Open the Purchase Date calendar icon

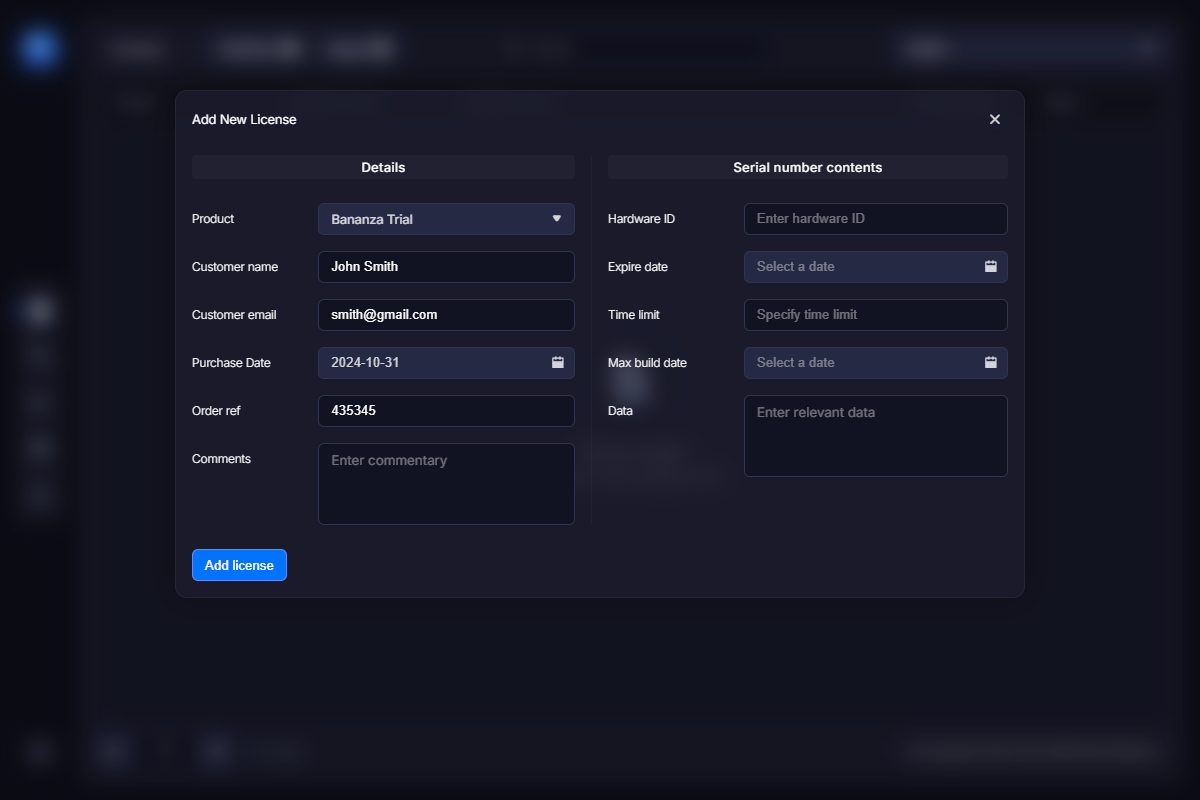point(558,362)
